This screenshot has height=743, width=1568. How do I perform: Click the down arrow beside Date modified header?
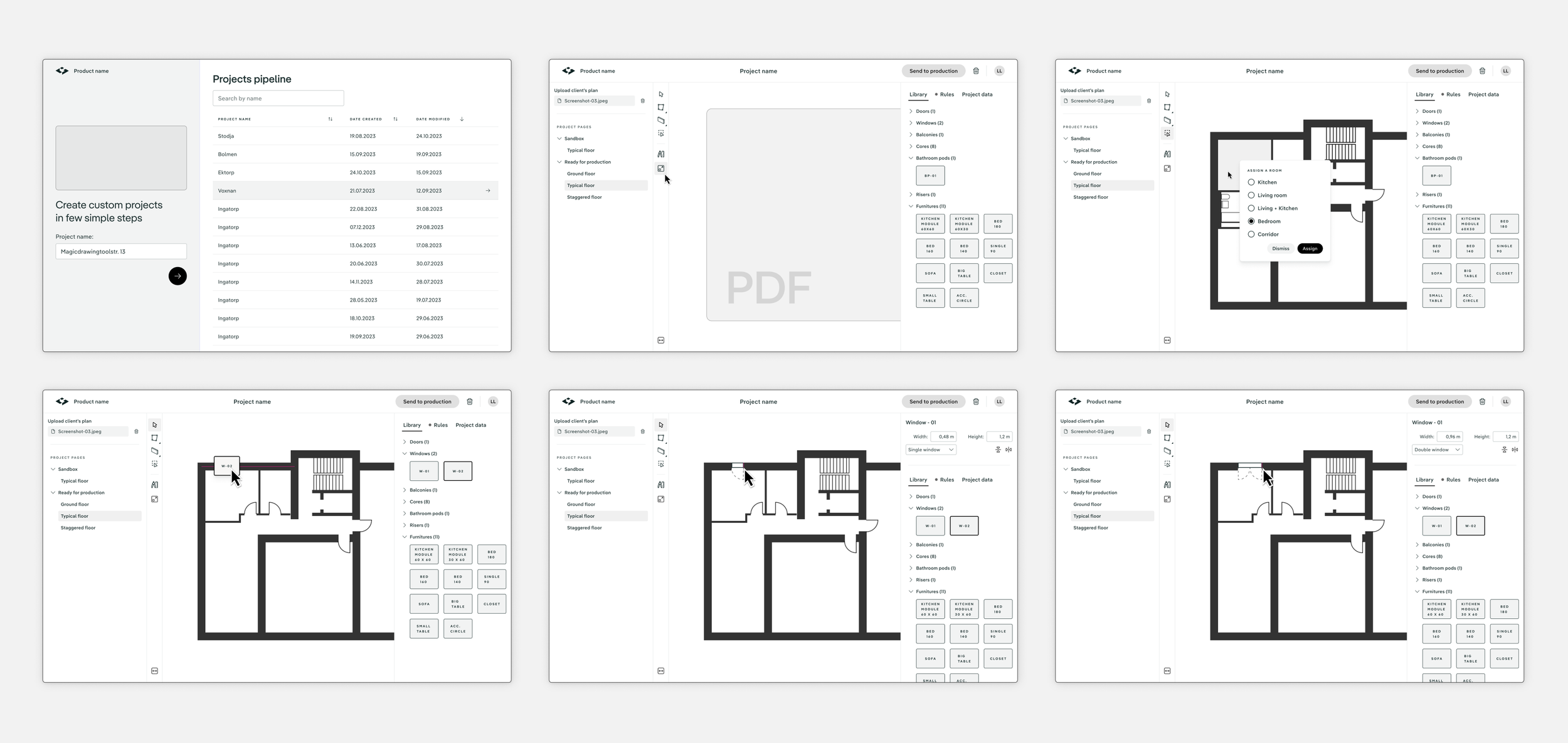point(462,119)
